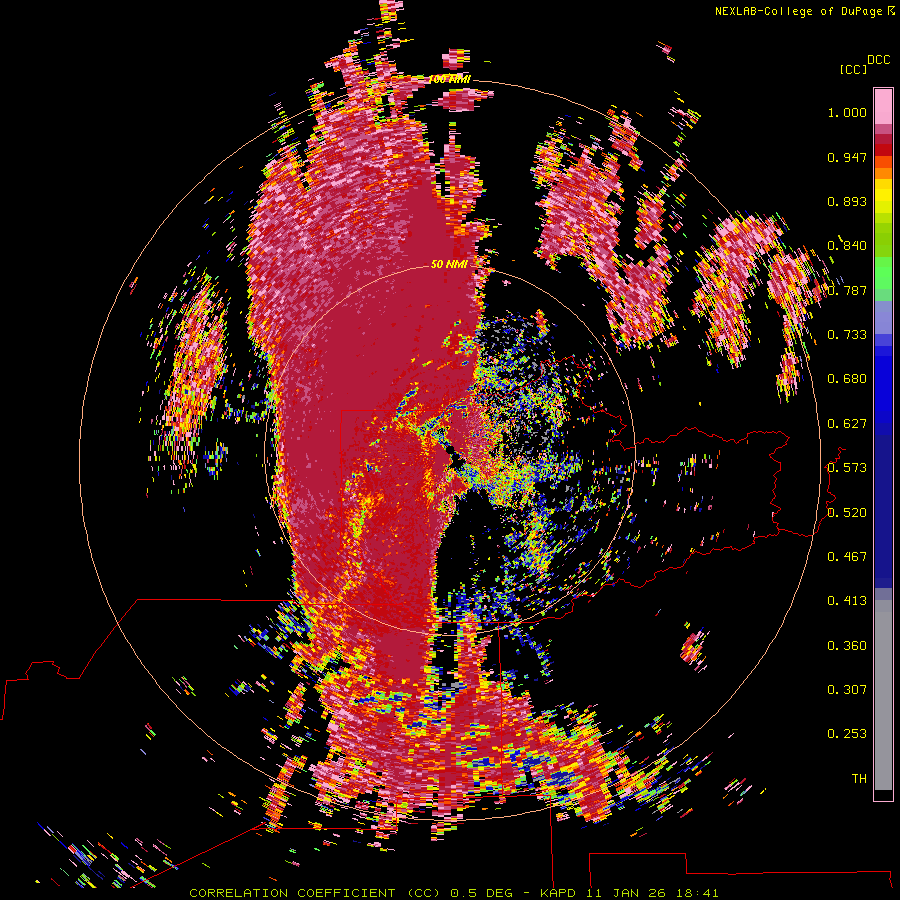This screenshot has height=900, width=900.
Task: Select the 0.733 legend value
Action: click(x=847, y=335)
